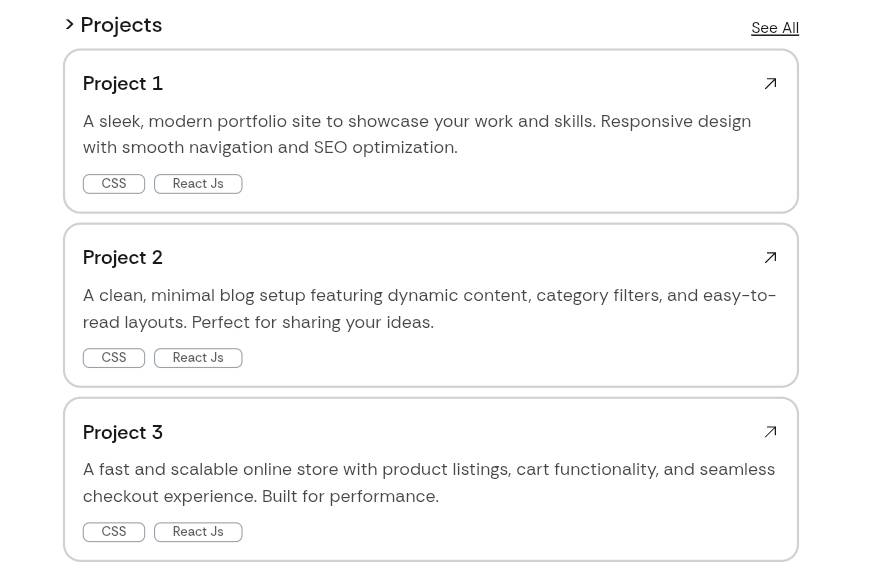Image resolution: width=871 pixels, height=581 pixels.
Task: Select the React Js tag under Project 3
Action: pos(197,531)
